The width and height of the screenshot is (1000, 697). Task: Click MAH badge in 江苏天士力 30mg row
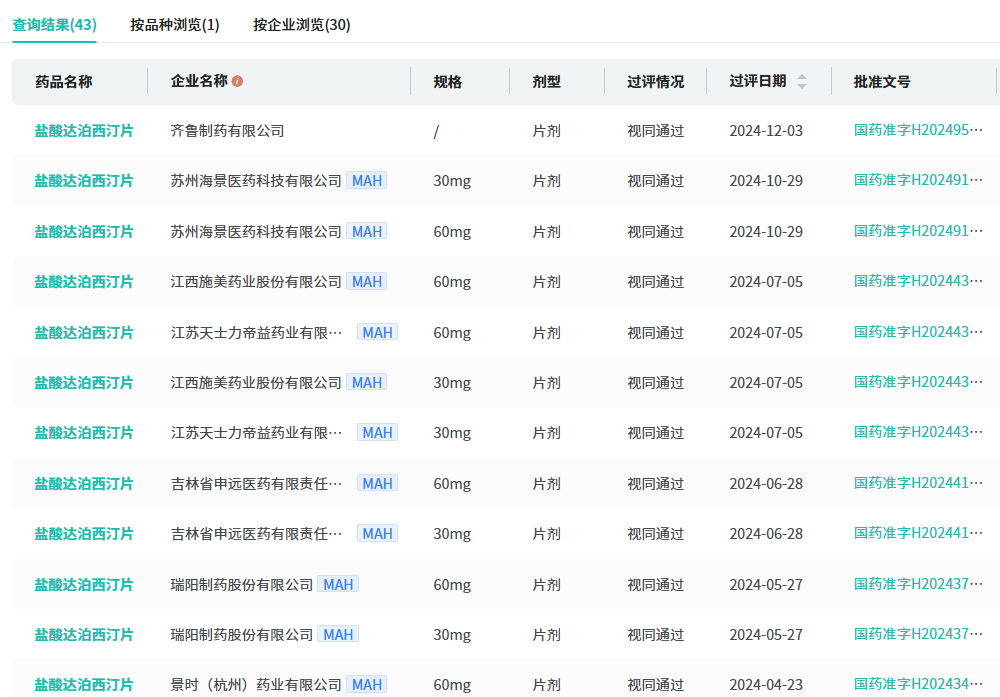pyautogui.click(x=378, y=433)
